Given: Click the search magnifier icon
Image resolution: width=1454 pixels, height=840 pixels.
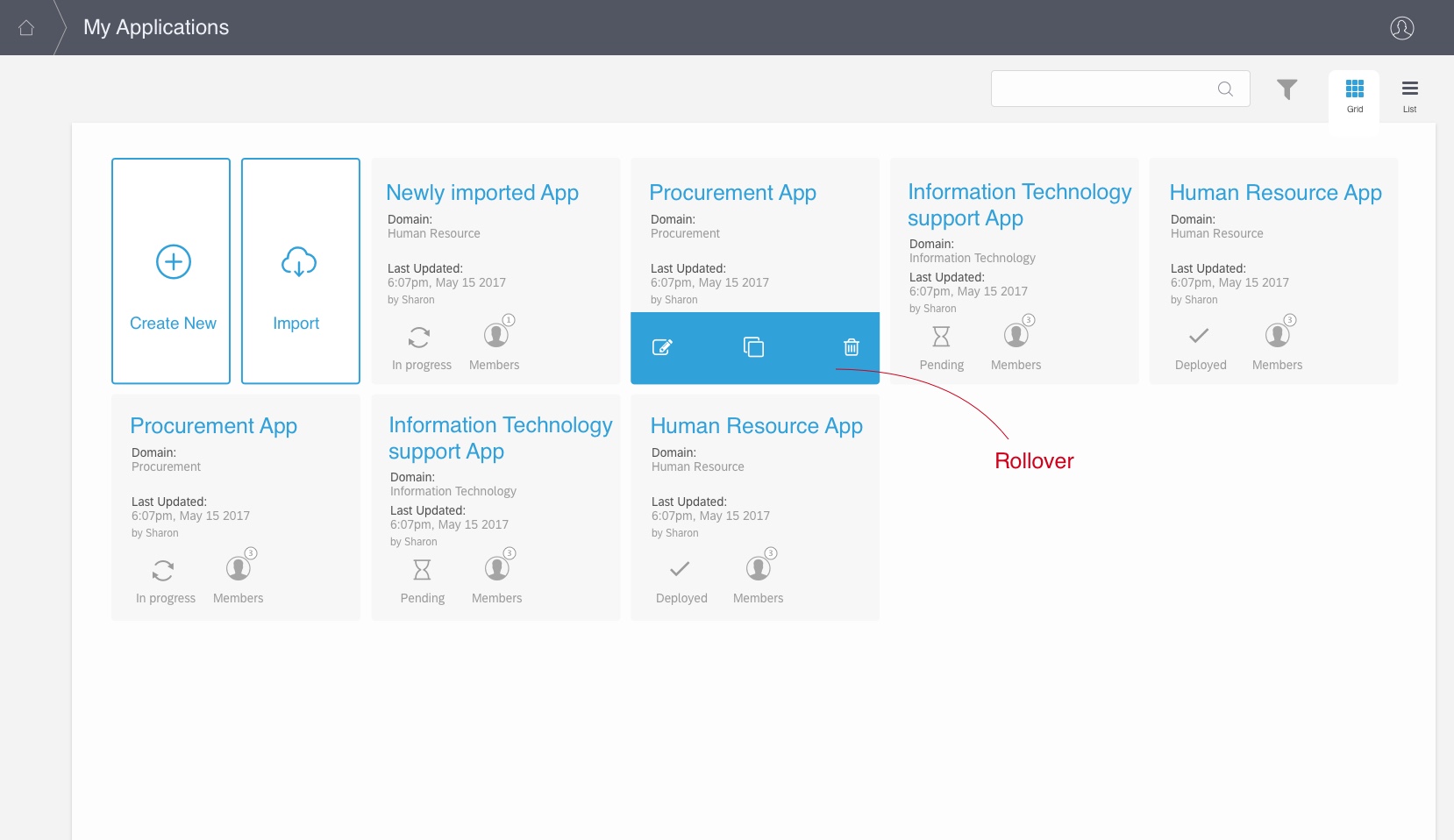Looking at the screenshot, I should click(1225, 89).
